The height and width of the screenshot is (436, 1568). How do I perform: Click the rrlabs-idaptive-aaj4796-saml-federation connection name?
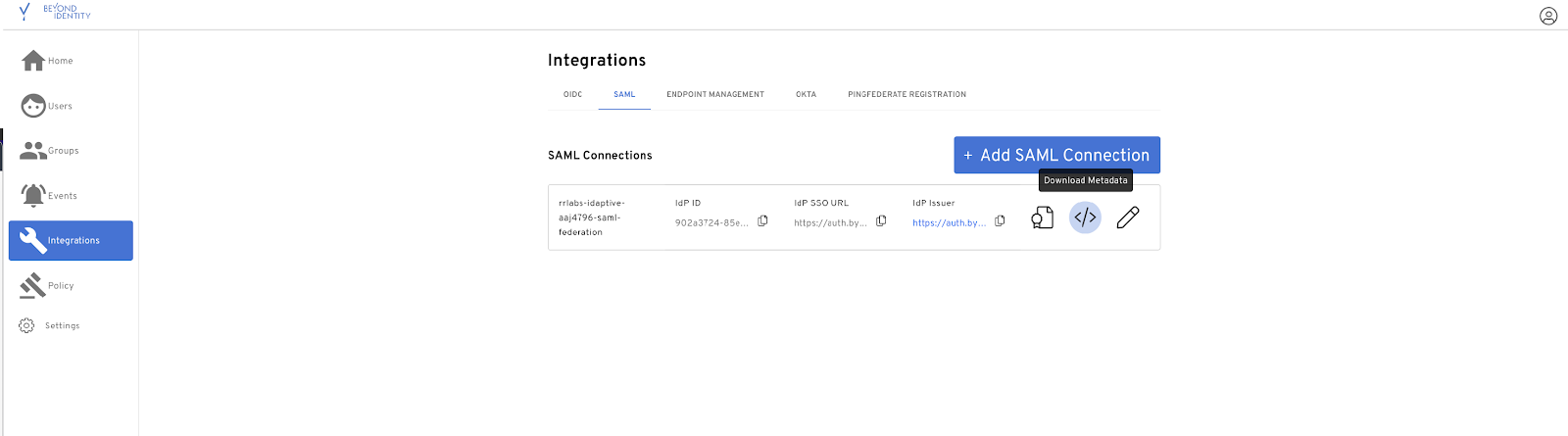(x=591, y=218)
